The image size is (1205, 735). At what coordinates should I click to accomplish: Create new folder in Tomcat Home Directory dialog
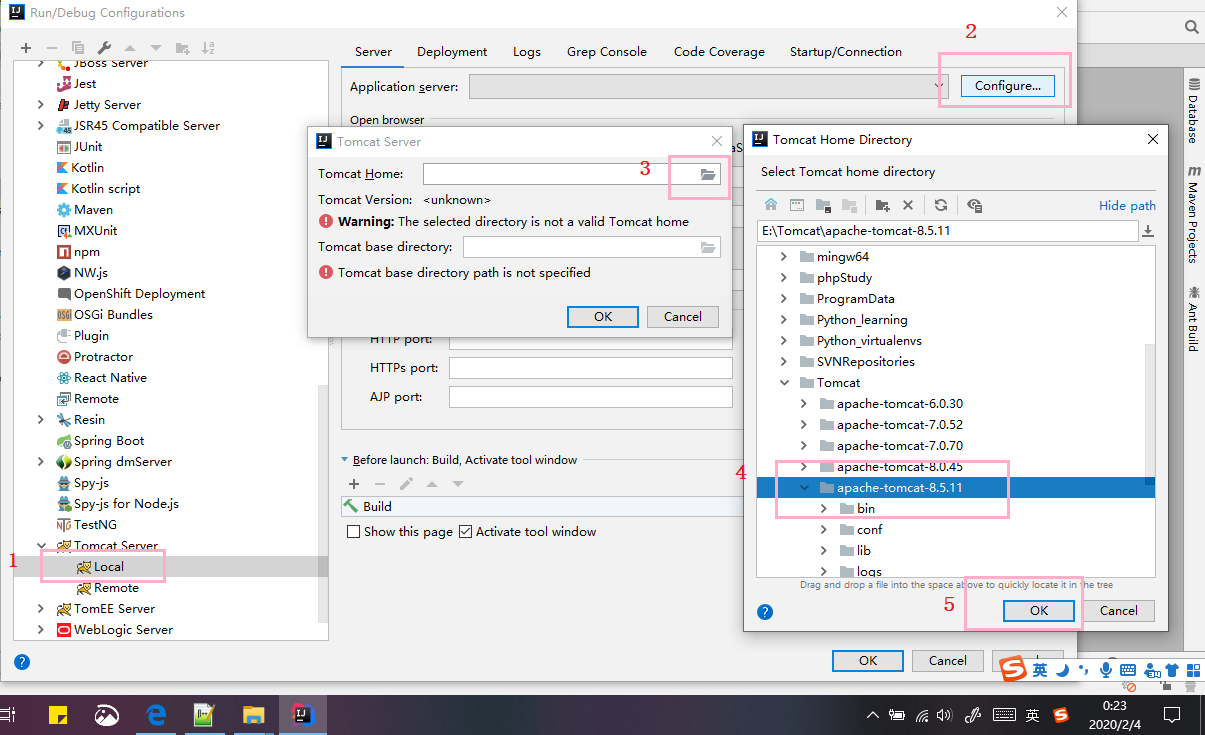882,205
